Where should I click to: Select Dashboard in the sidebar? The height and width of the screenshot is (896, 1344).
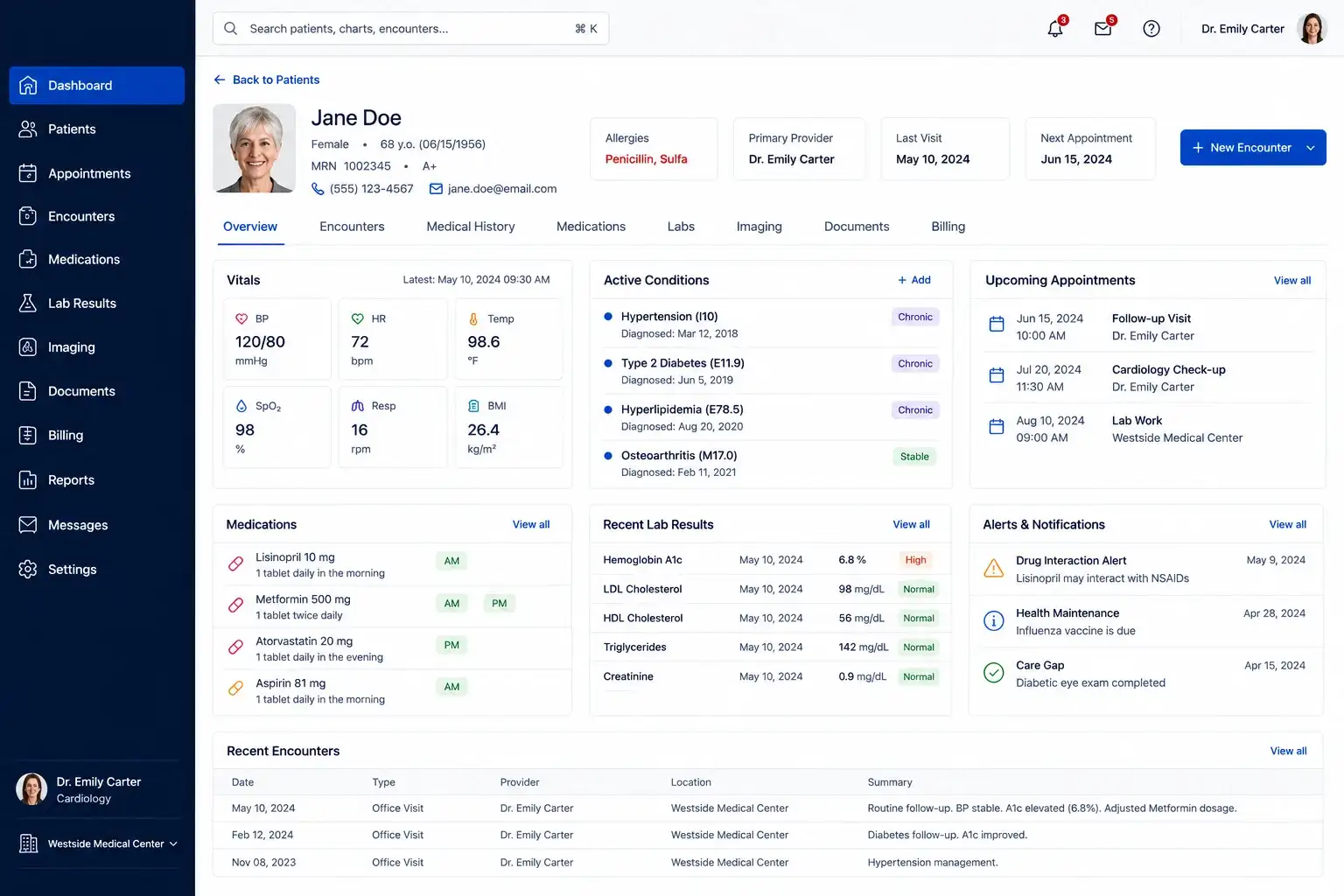tap(97, 86)
